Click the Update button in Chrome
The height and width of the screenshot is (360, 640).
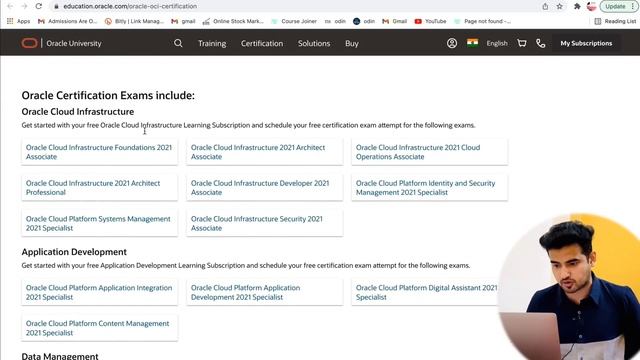616,6
